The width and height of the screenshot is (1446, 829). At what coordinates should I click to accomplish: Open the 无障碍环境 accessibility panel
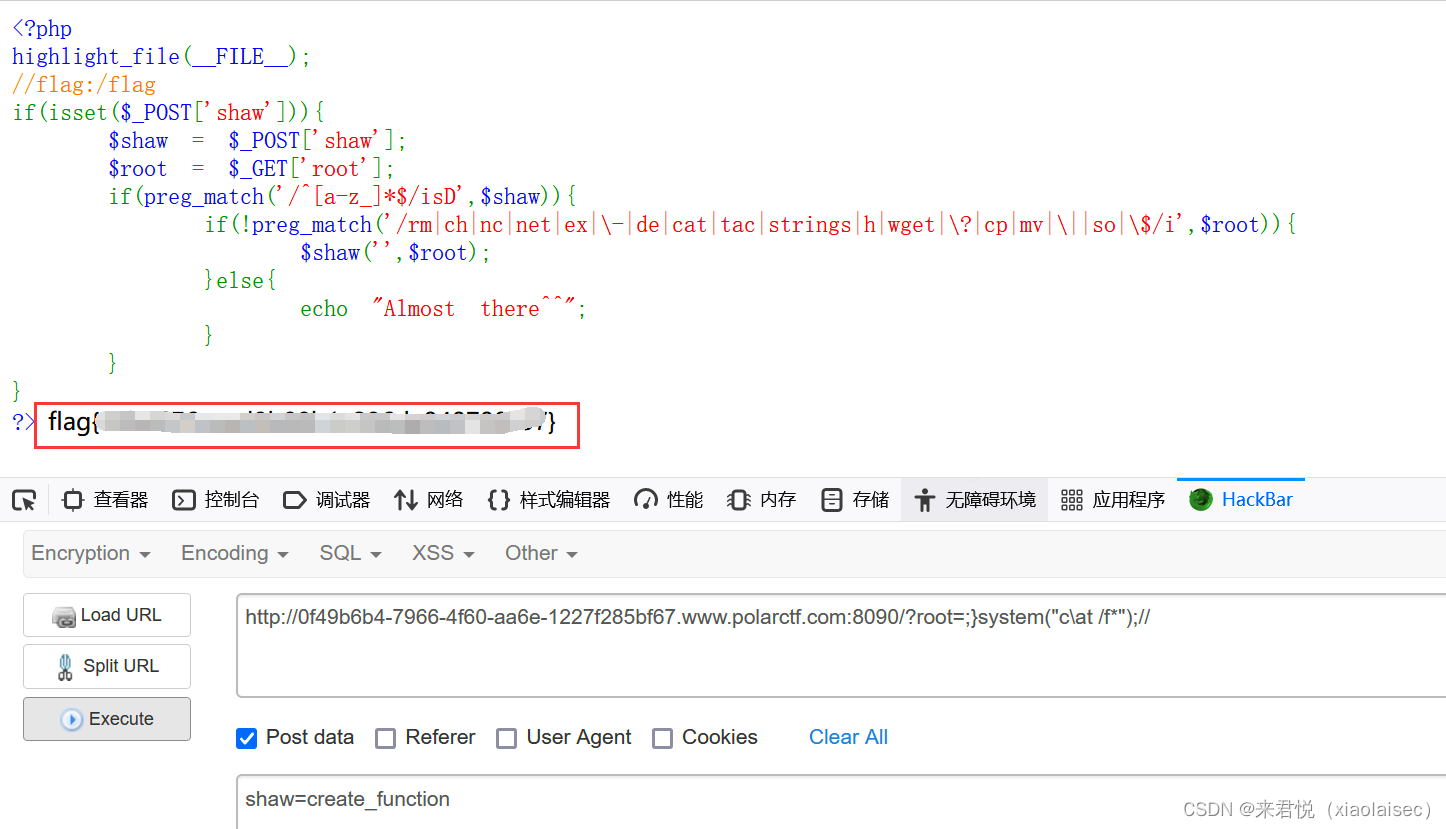pos(973,499)
